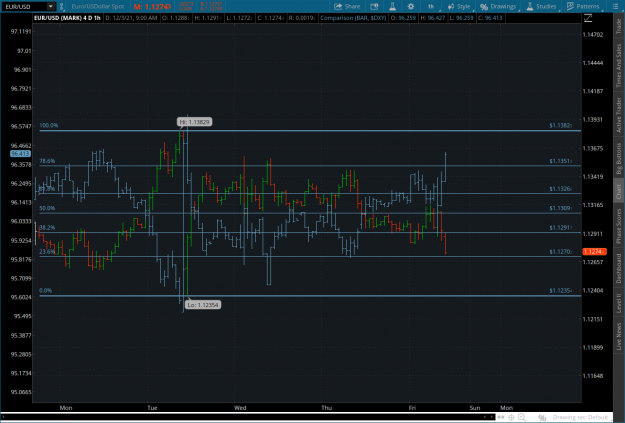Screen dimensions: 625x423
Task: Click the red 1.1274 current price tag
Action: point(594,252)
